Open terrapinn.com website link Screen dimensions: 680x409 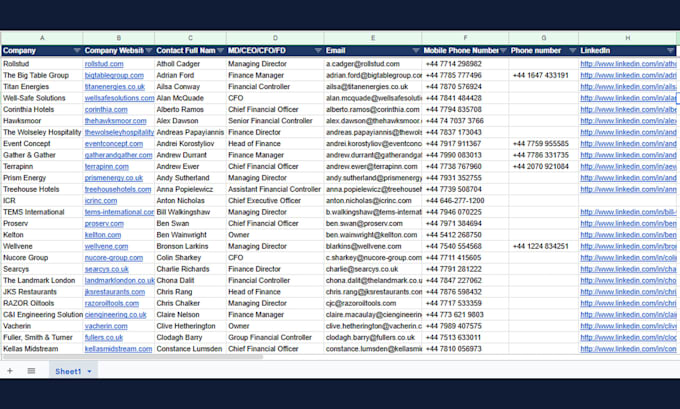tap(107, 167)
